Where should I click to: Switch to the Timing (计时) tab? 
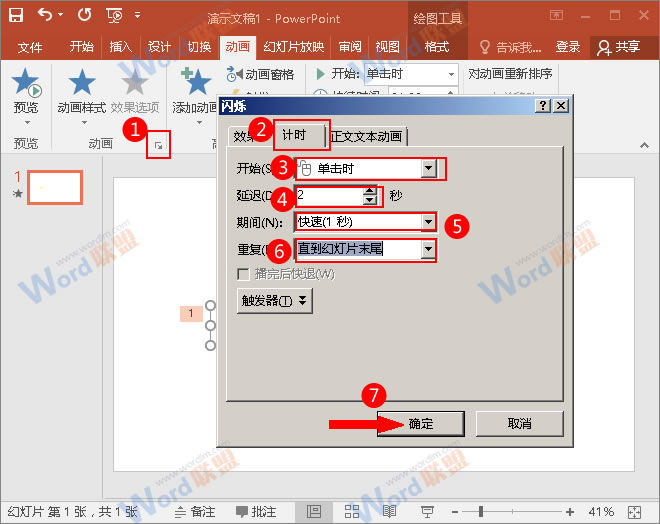point(294,135)
